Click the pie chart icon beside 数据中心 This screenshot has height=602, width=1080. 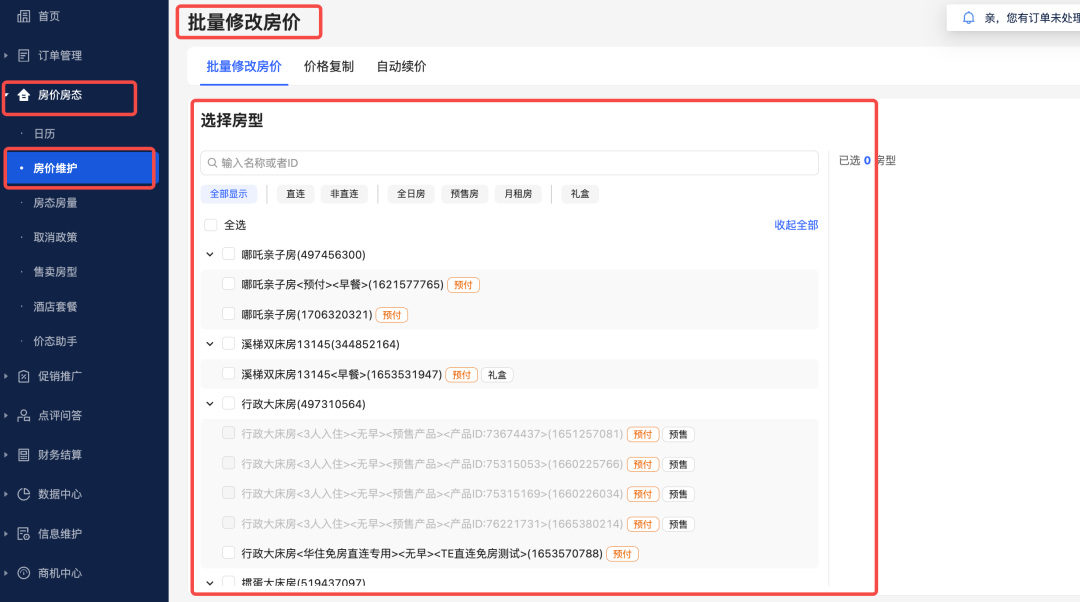24,494
